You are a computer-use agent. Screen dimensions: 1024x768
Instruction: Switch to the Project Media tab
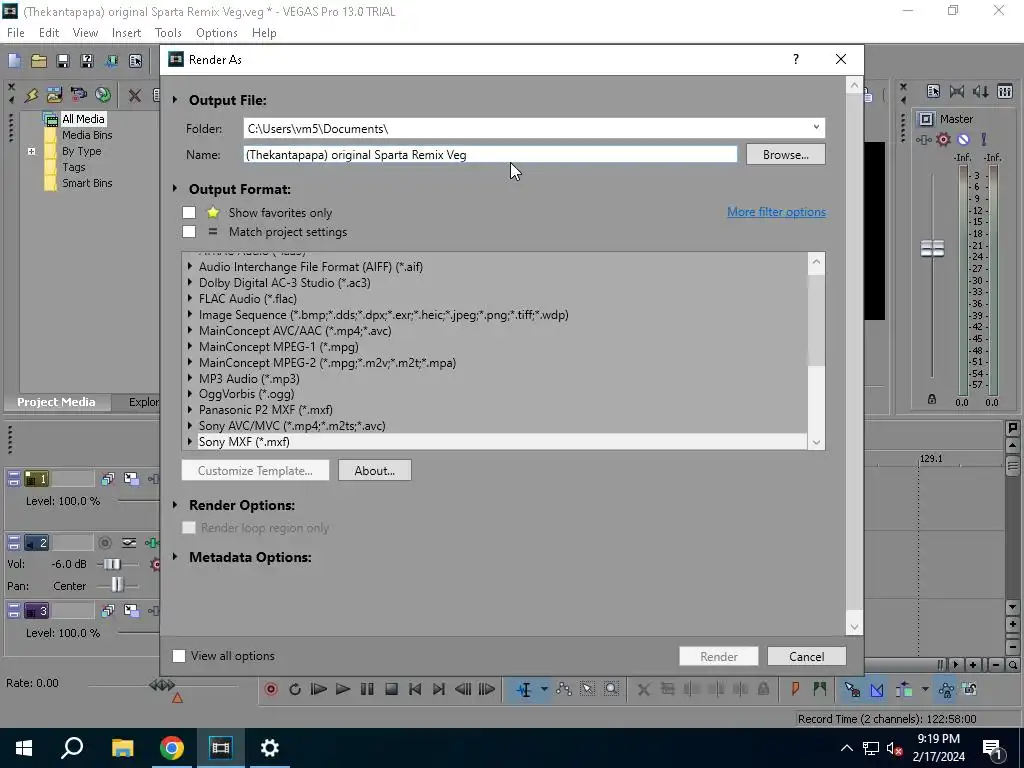pos(56,402)
